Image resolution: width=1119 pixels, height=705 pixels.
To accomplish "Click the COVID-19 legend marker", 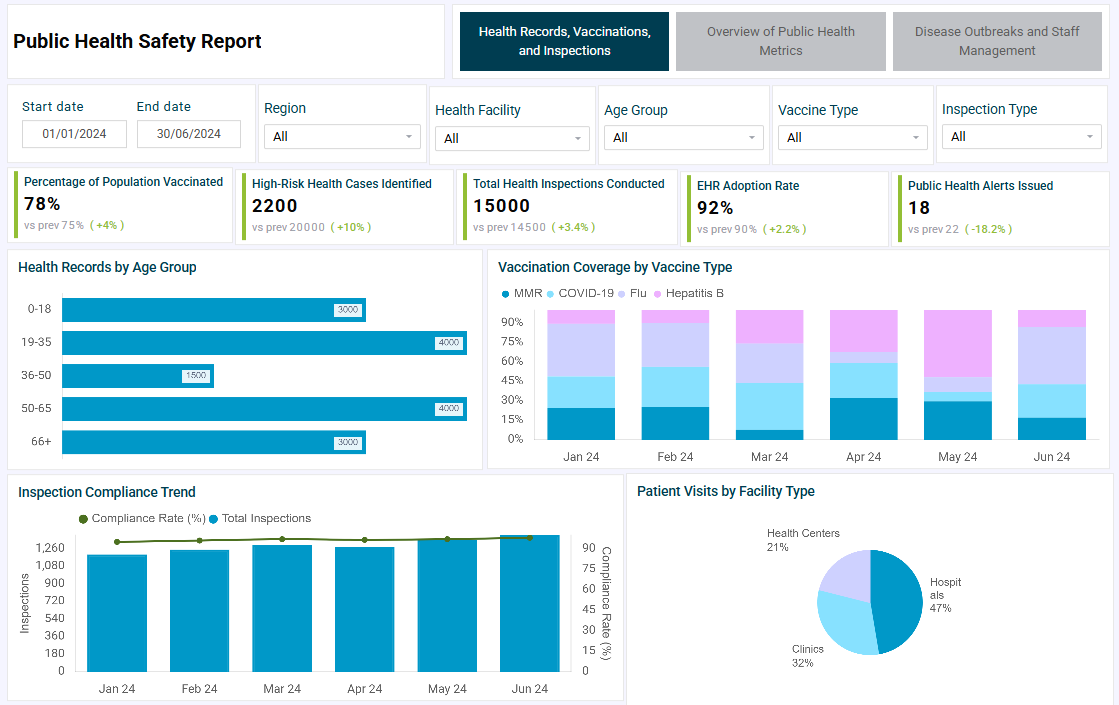I will 550,294.
